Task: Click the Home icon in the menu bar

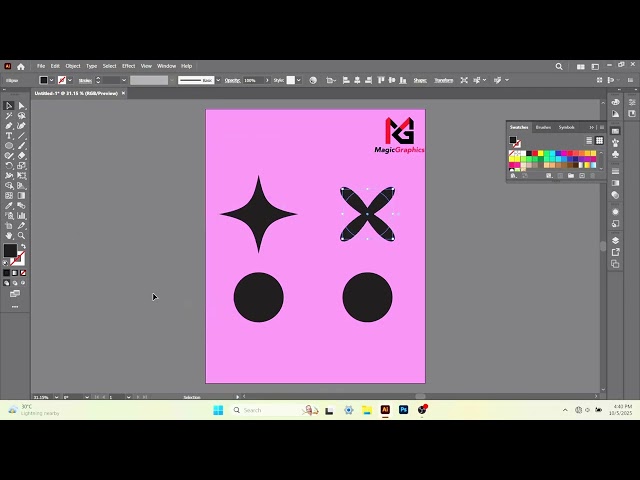Action: pos(21,66)
